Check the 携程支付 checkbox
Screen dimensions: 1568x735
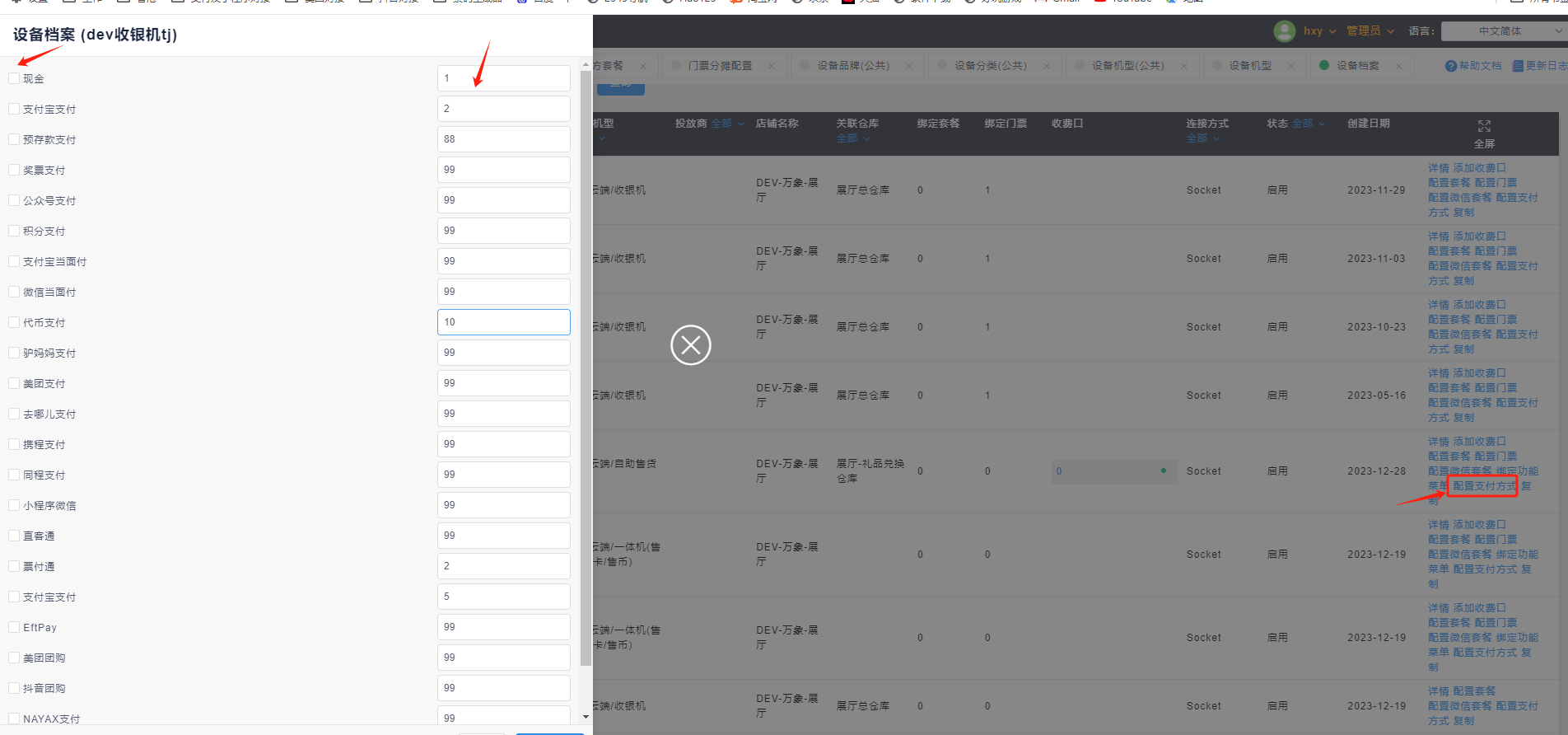(14, 444)
